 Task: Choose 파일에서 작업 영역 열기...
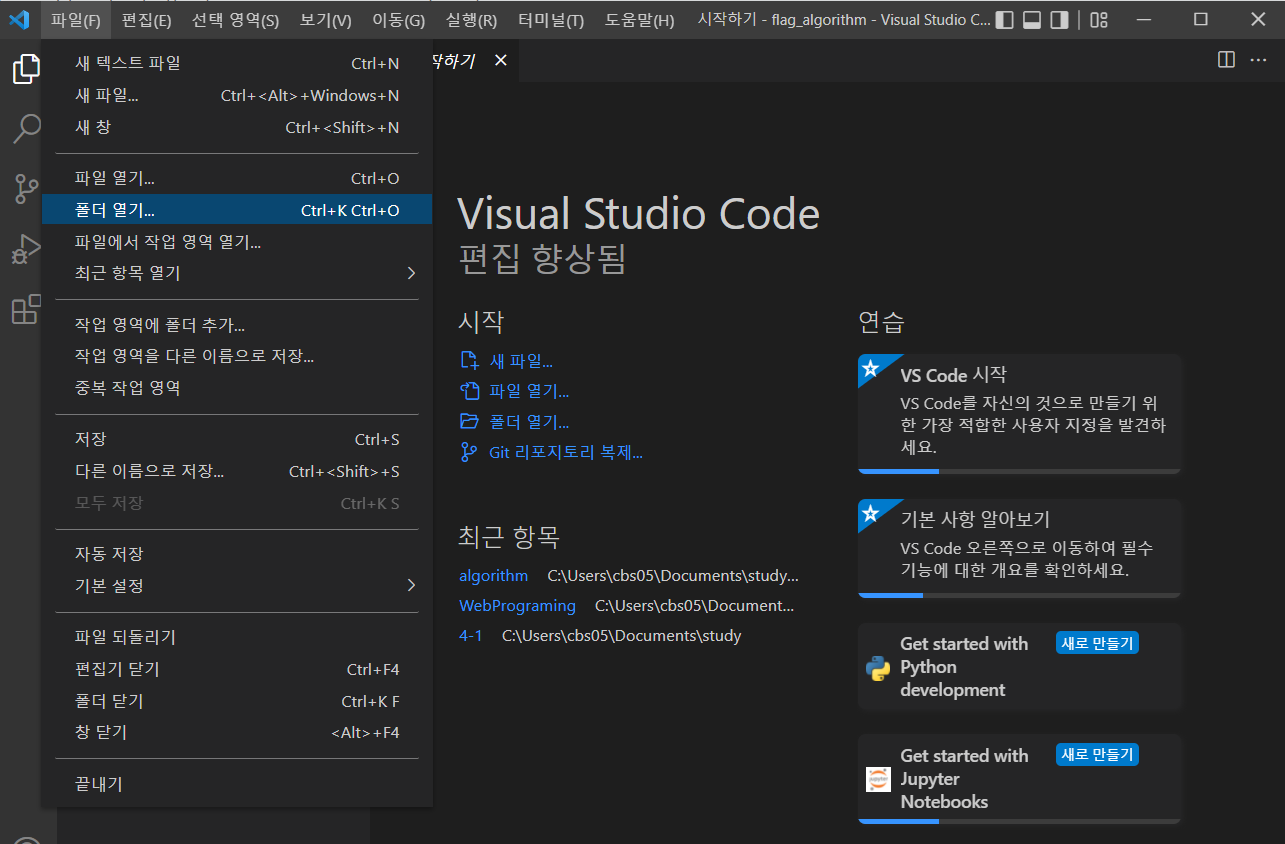[236, 242]
